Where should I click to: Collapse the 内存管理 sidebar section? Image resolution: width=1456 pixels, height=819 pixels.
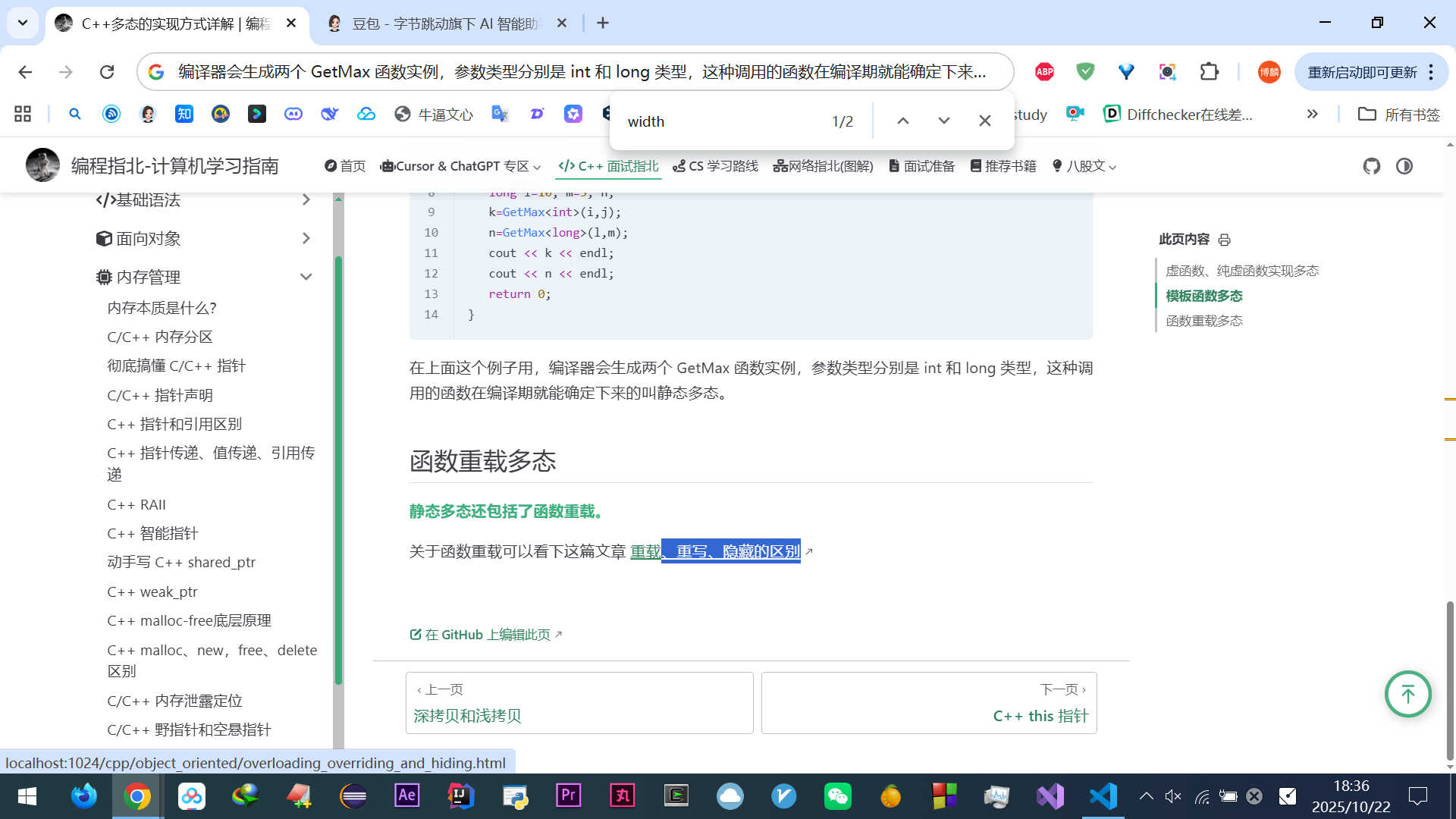tap(306, 277)
